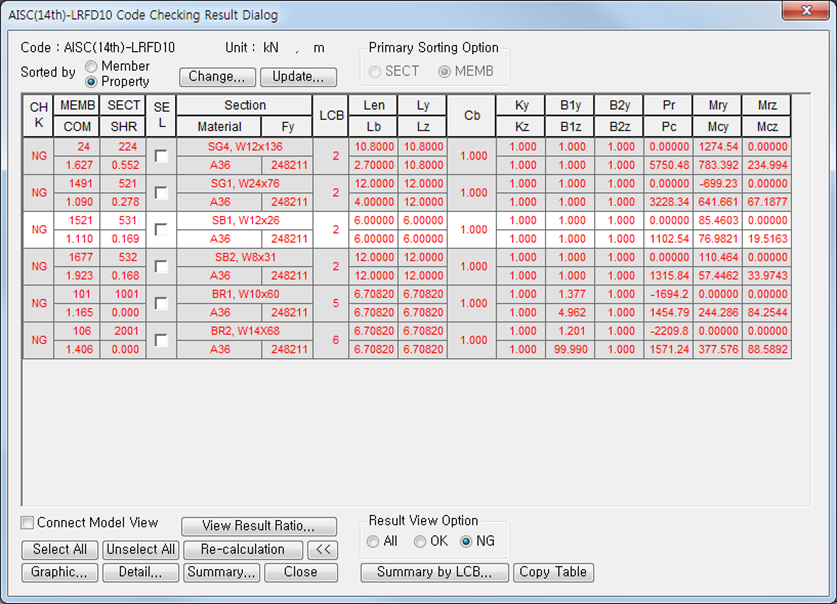Open the Detail... report
837x604 pixels.
point(141,572)
